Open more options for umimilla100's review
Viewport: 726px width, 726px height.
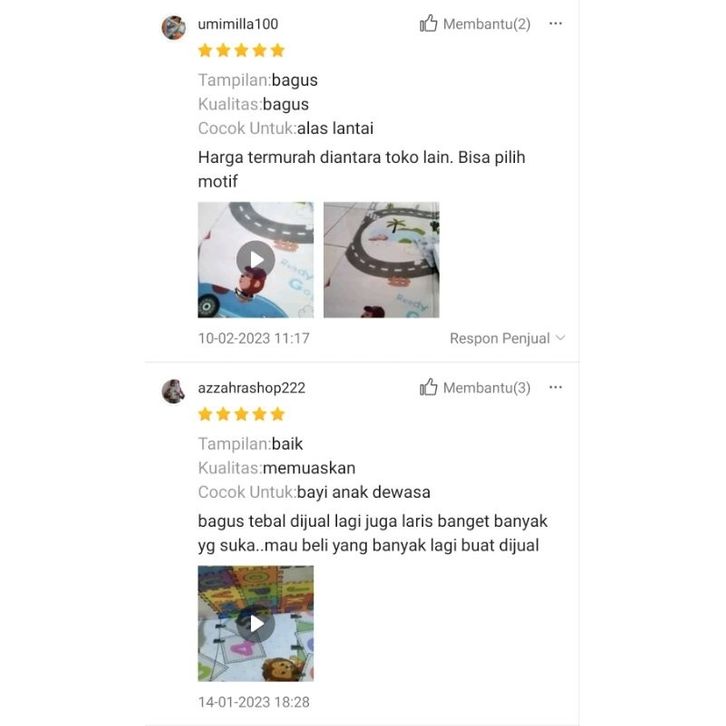click(x=556, y=23)
